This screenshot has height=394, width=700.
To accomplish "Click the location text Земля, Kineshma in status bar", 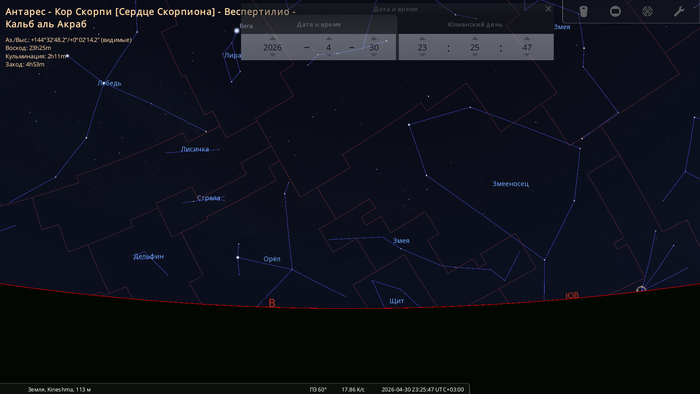I will click(x=59, y=390).
